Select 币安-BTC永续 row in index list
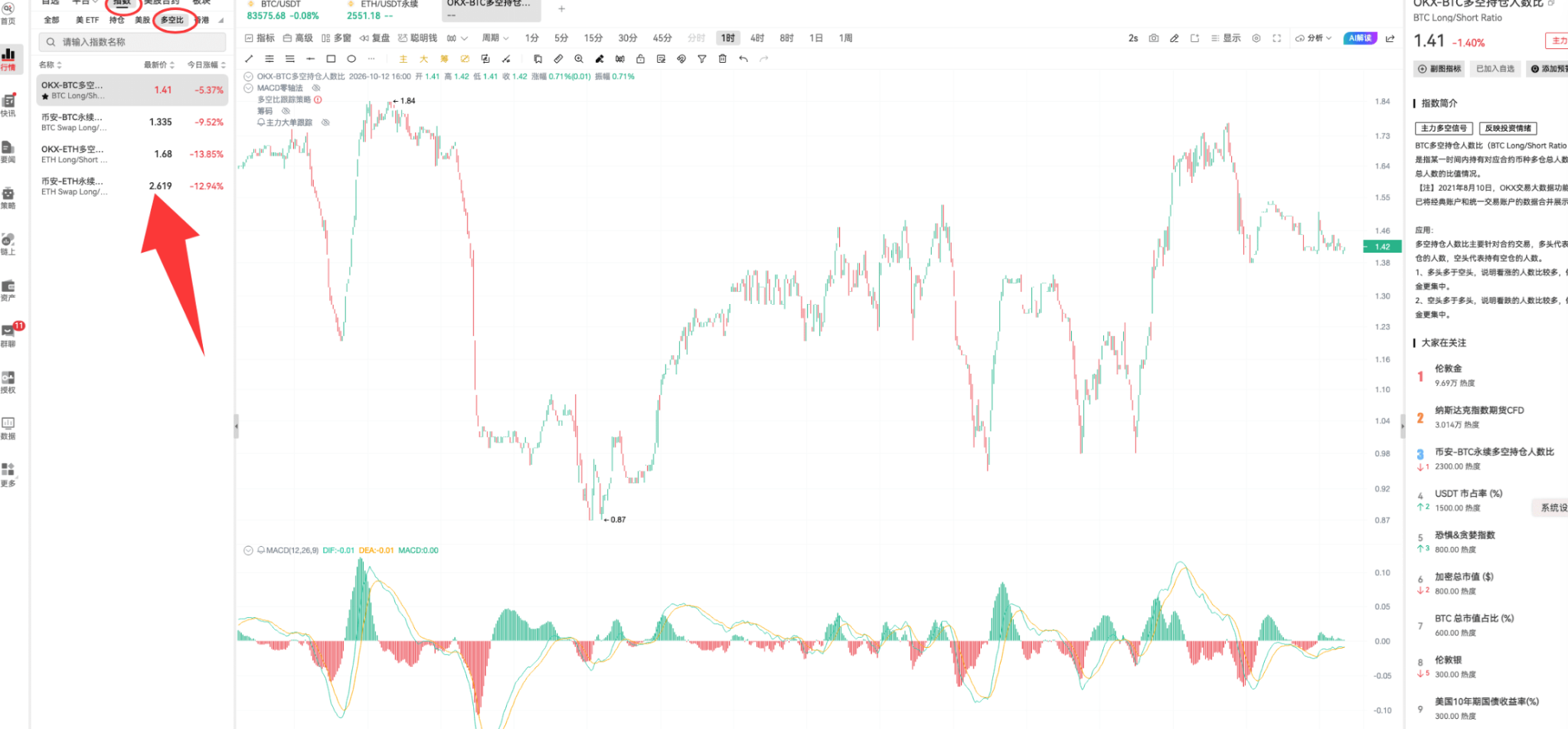The height and width of the screenshot is (729, 1568). [132, 123]
